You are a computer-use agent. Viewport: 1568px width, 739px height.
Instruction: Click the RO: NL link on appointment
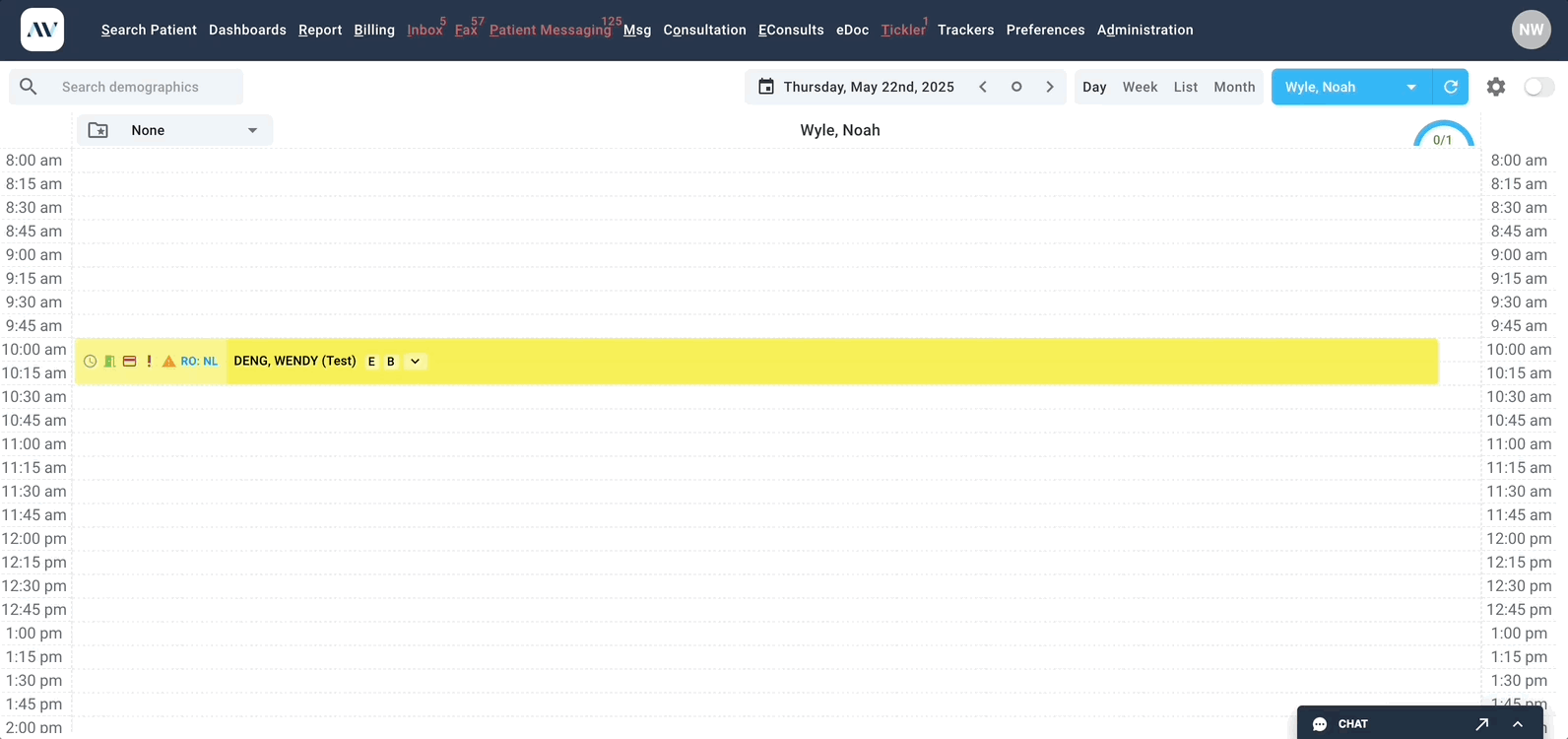pos(199,362)
